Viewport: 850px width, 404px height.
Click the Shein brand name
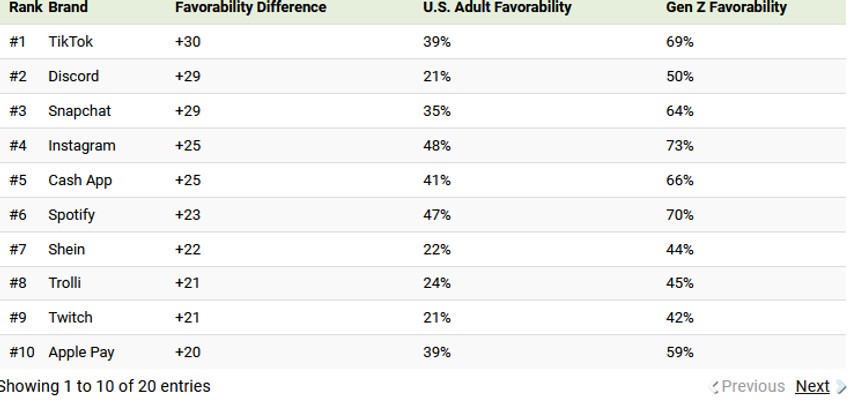pos(66,249)
